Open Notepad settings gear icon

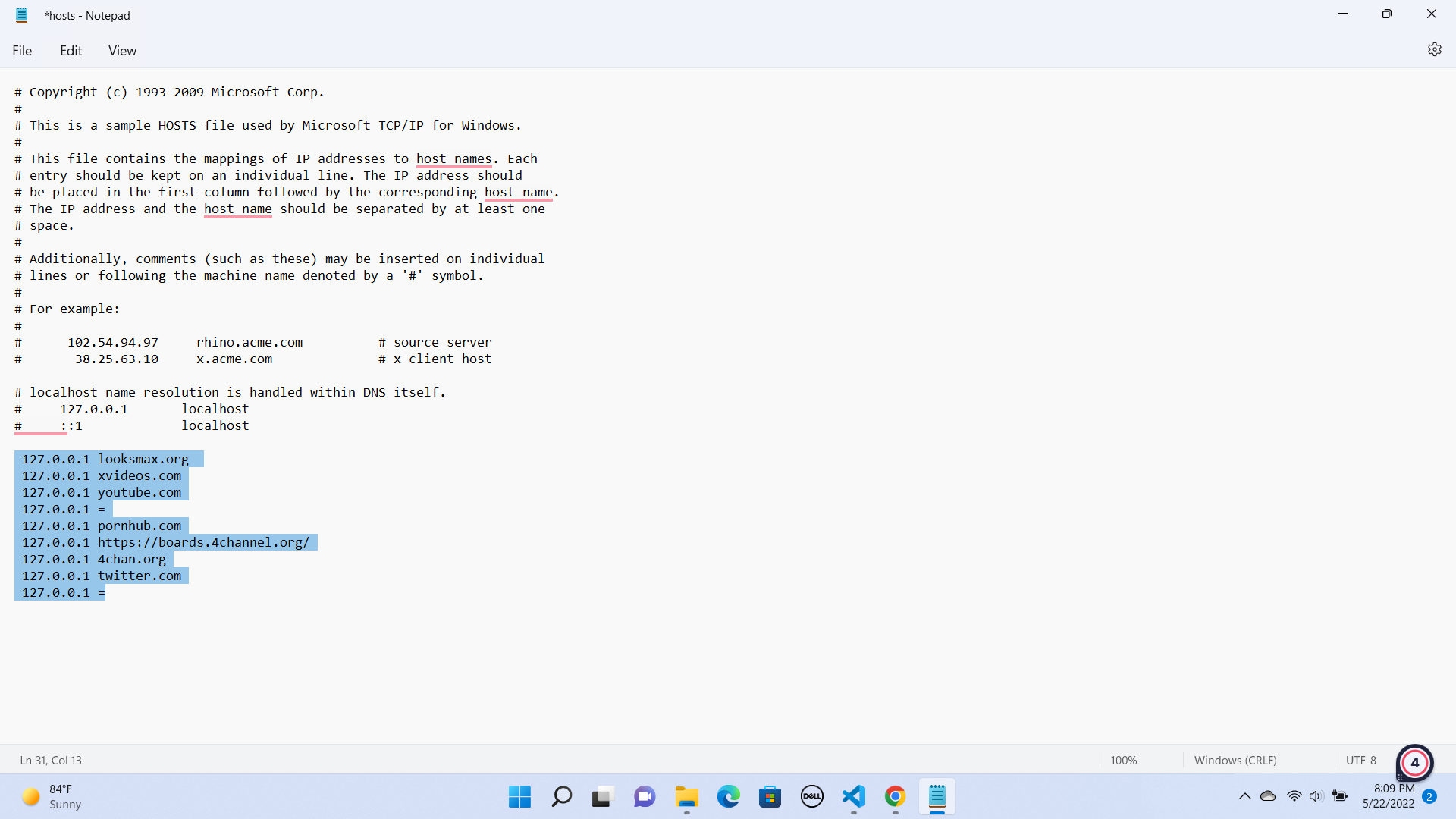(1434, 49)
